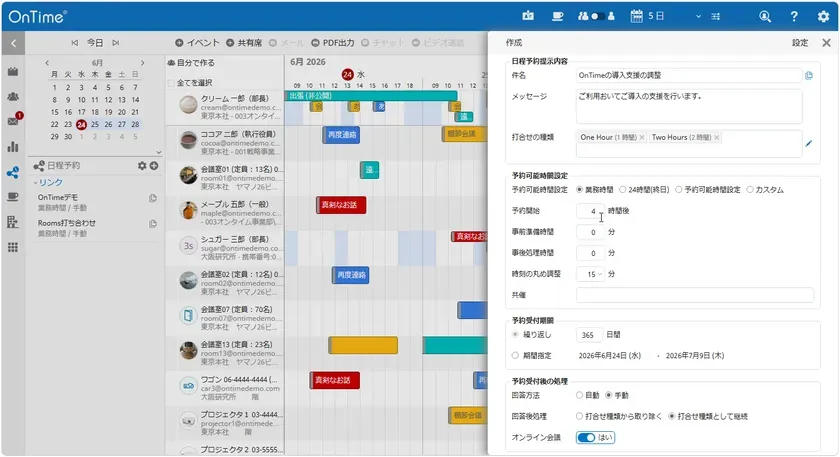The image size is (840, 457).
Task: Check the 全てを選択 checkbox
Action: (171, 83)
